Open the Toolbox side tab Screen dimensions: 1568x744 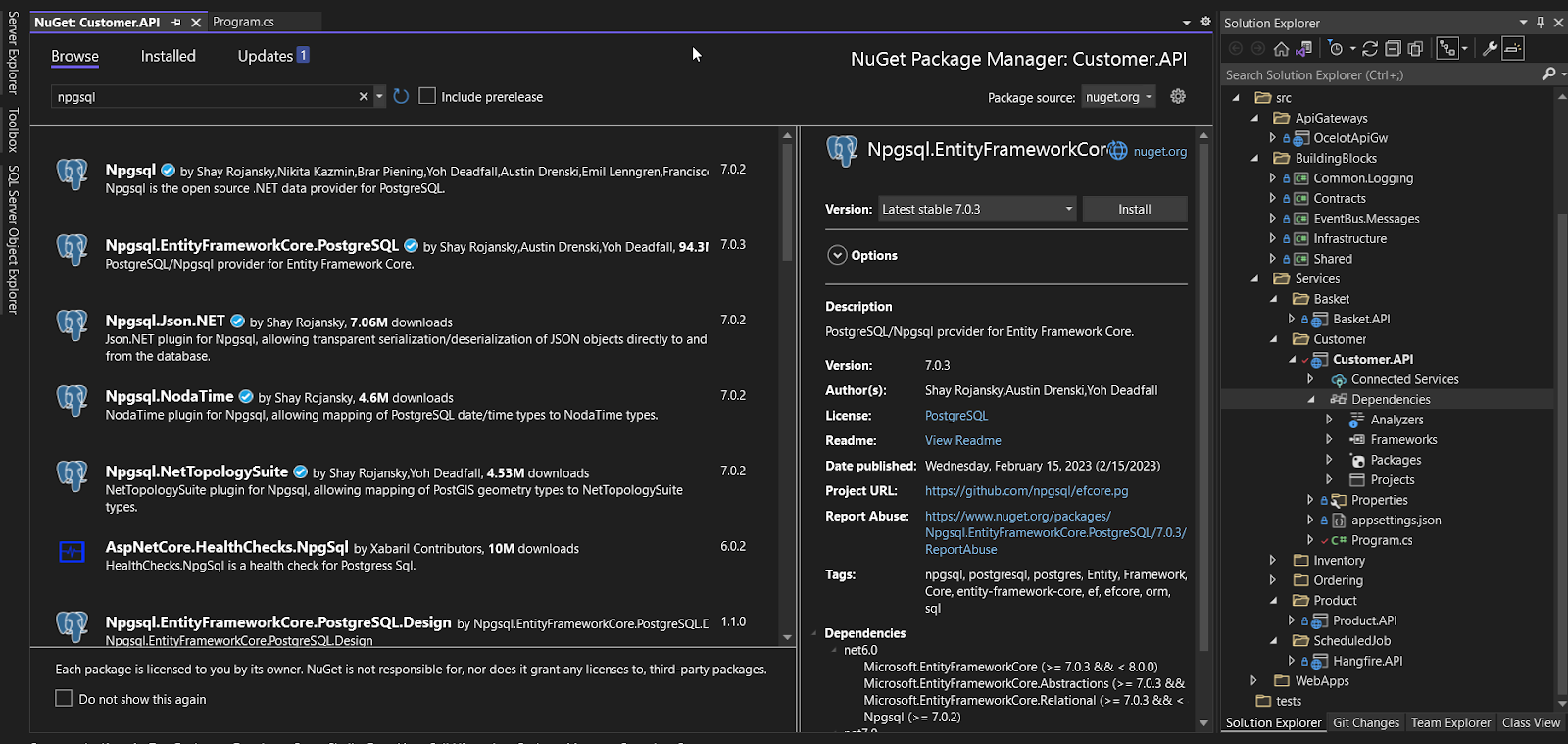(x=13, y=130)
